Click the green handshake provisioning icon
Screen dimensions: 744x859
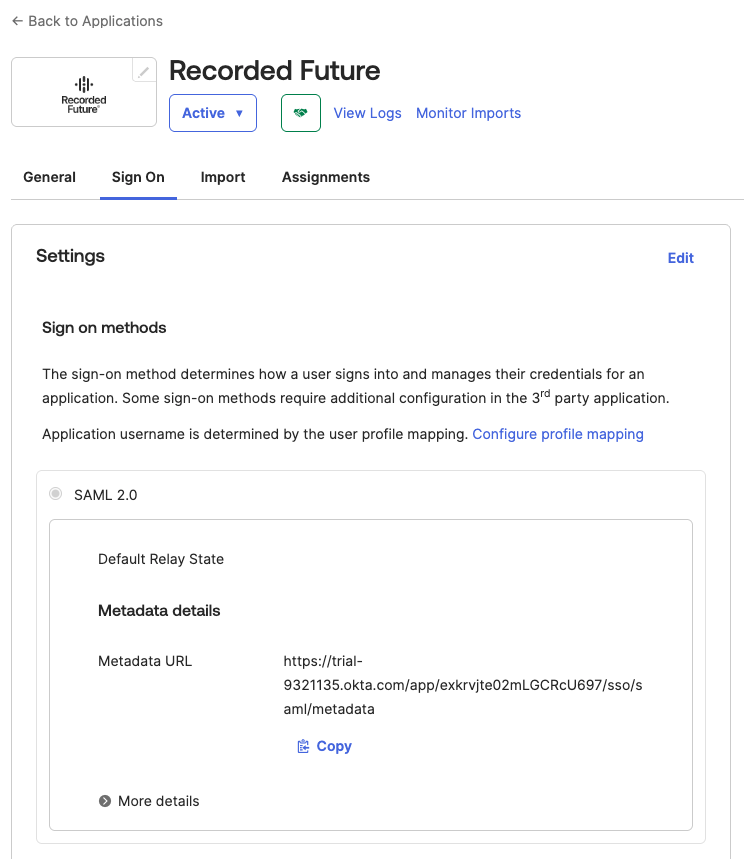click(300, 113)
